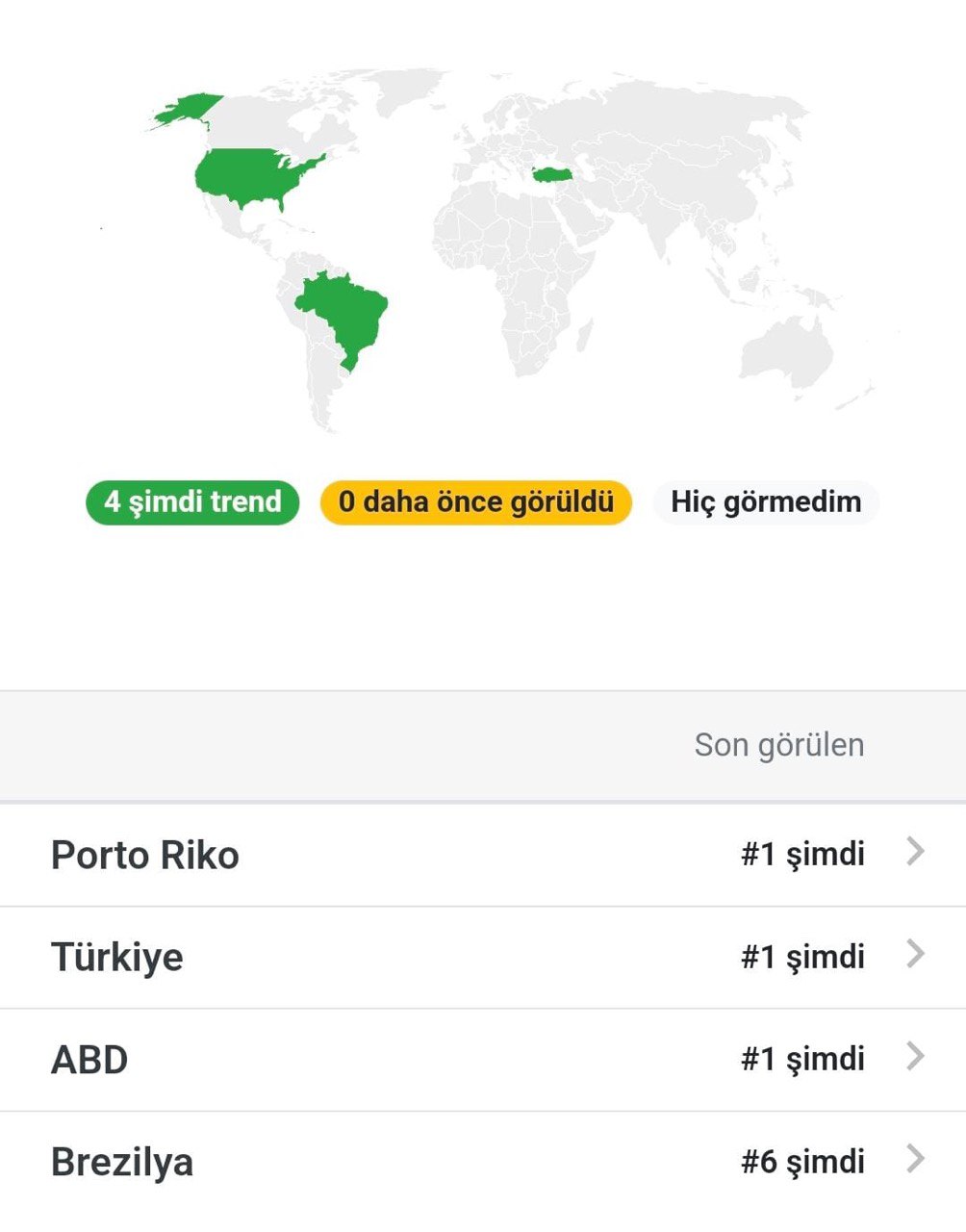Toggle the 'Hiç görmedim' legend badge
Viewport: 966px width, 1232px height.
[x=766, y=502]
